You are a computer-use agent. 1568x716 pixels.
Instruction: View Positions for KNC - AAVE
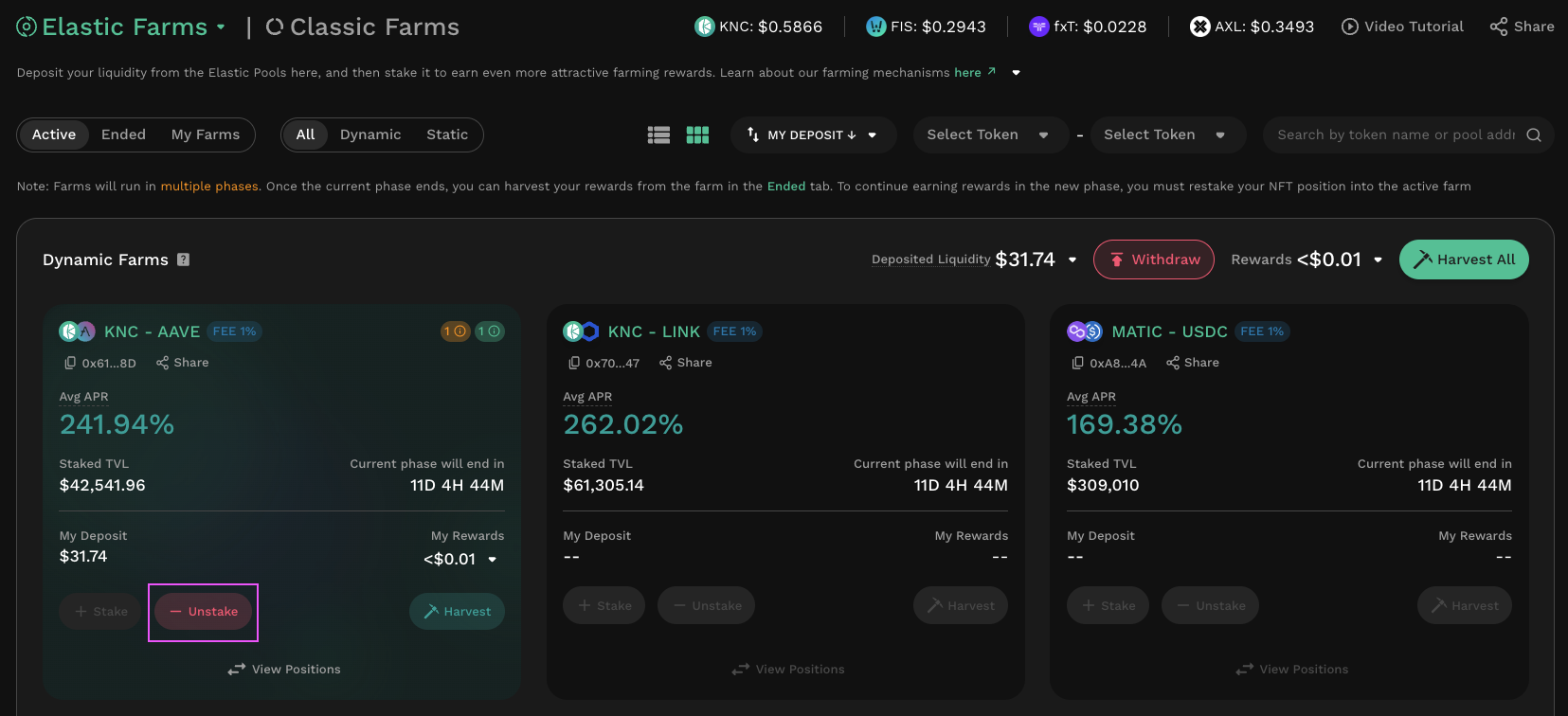pyautogui.click(x=283, y=670)
